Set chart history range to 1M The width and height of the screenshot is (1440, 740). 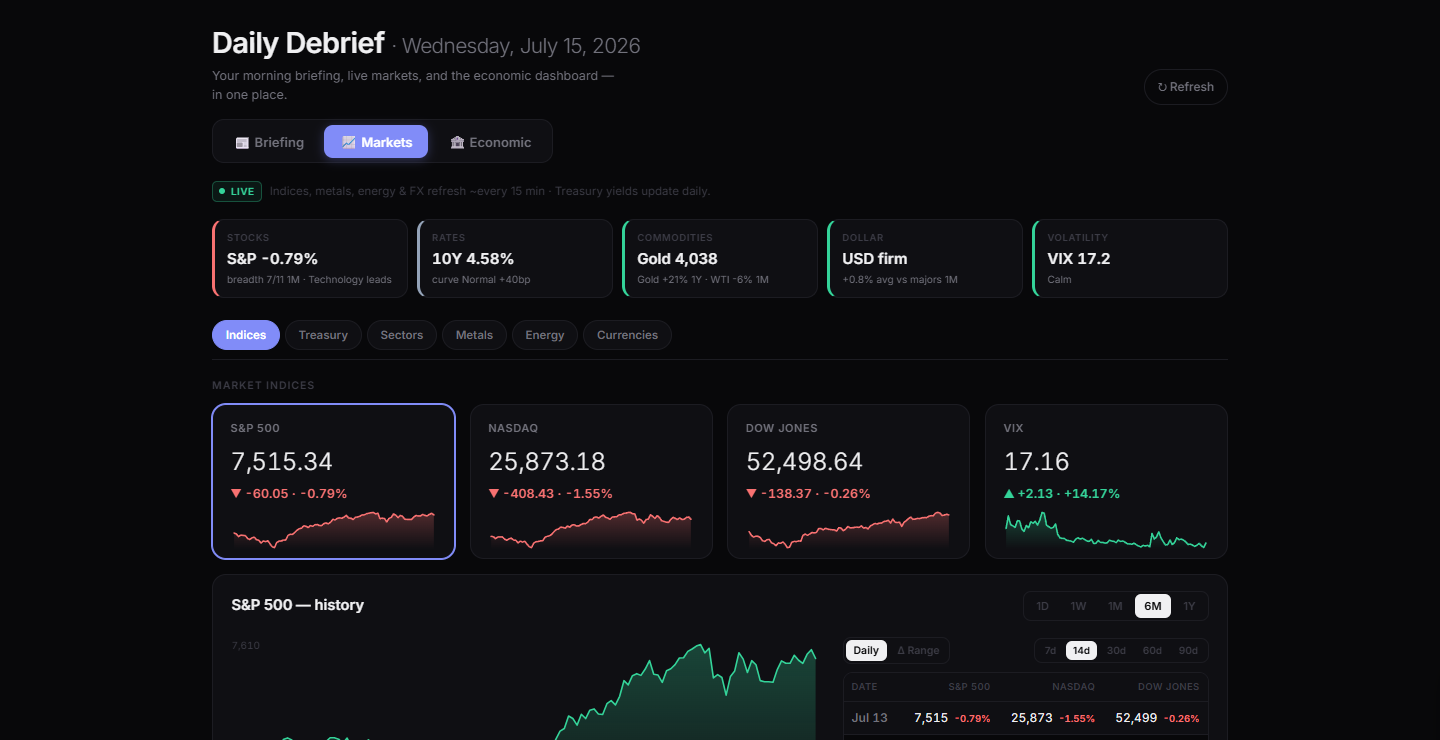pyautogui.click(x=1115, y=606)
